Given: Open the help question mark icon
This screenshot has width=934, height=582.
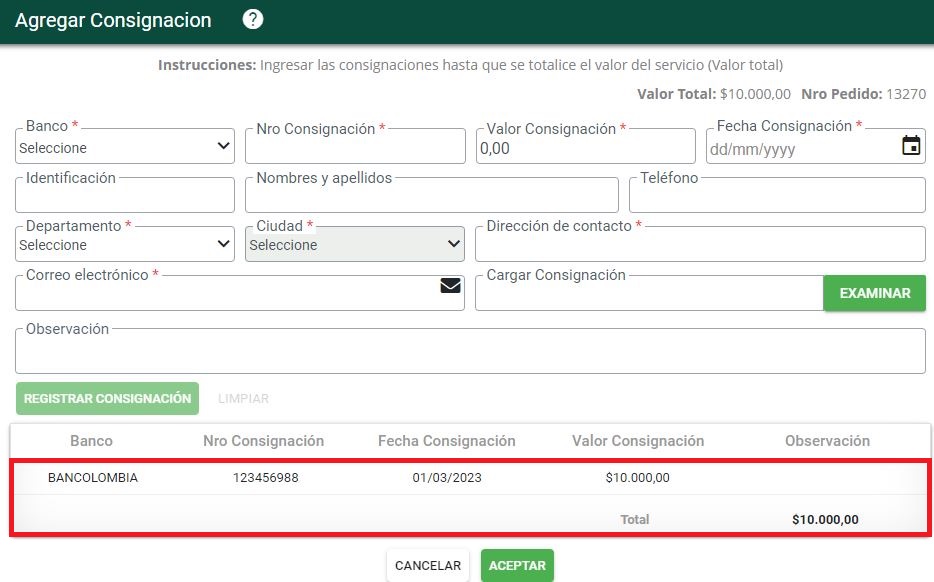Looking at the screenshot, I should pyautogui.click(x=253, y=20).
